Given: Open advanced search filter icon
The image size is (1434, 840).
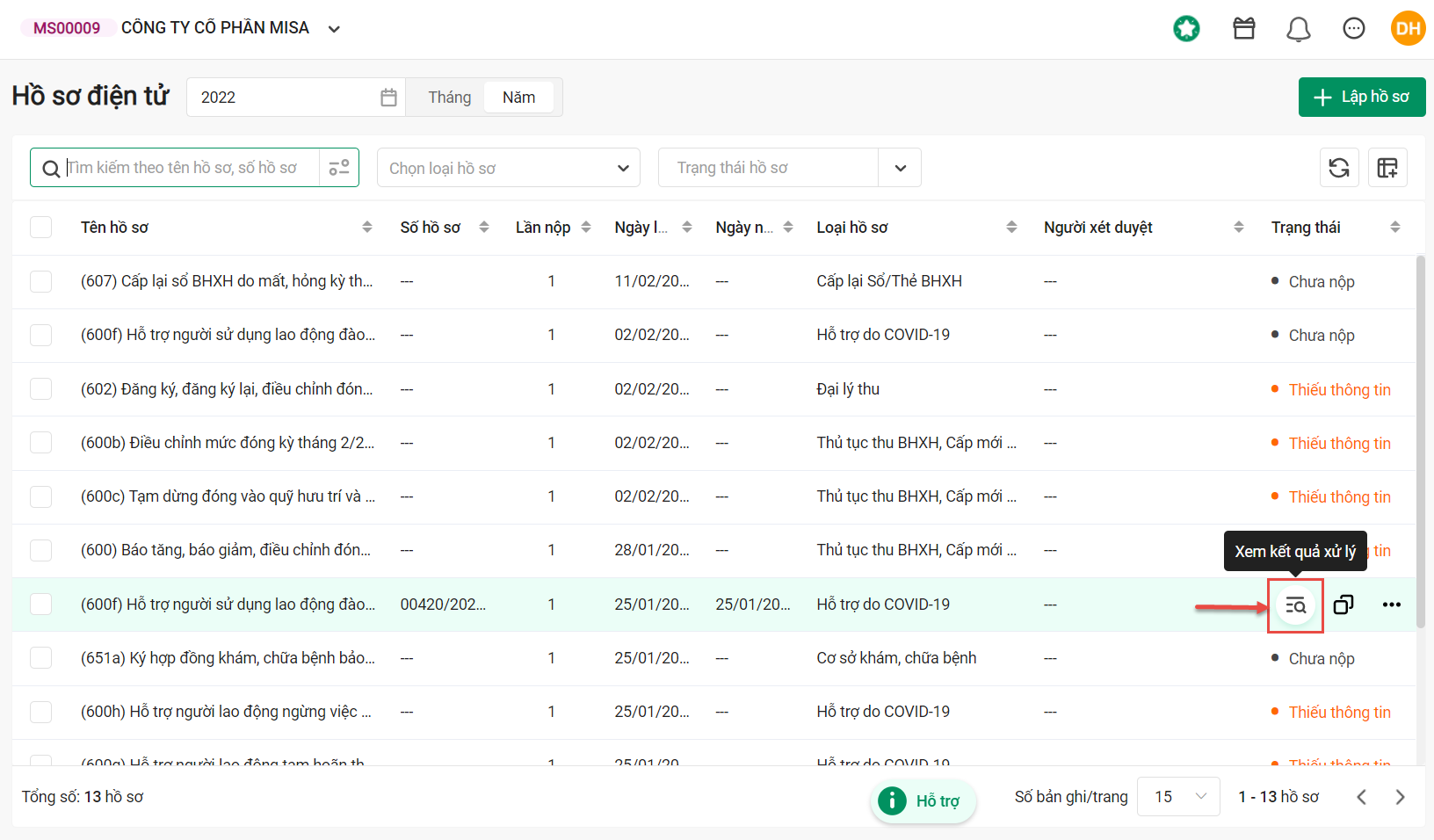Looking at the screenshot, I should tap(339, 167).
